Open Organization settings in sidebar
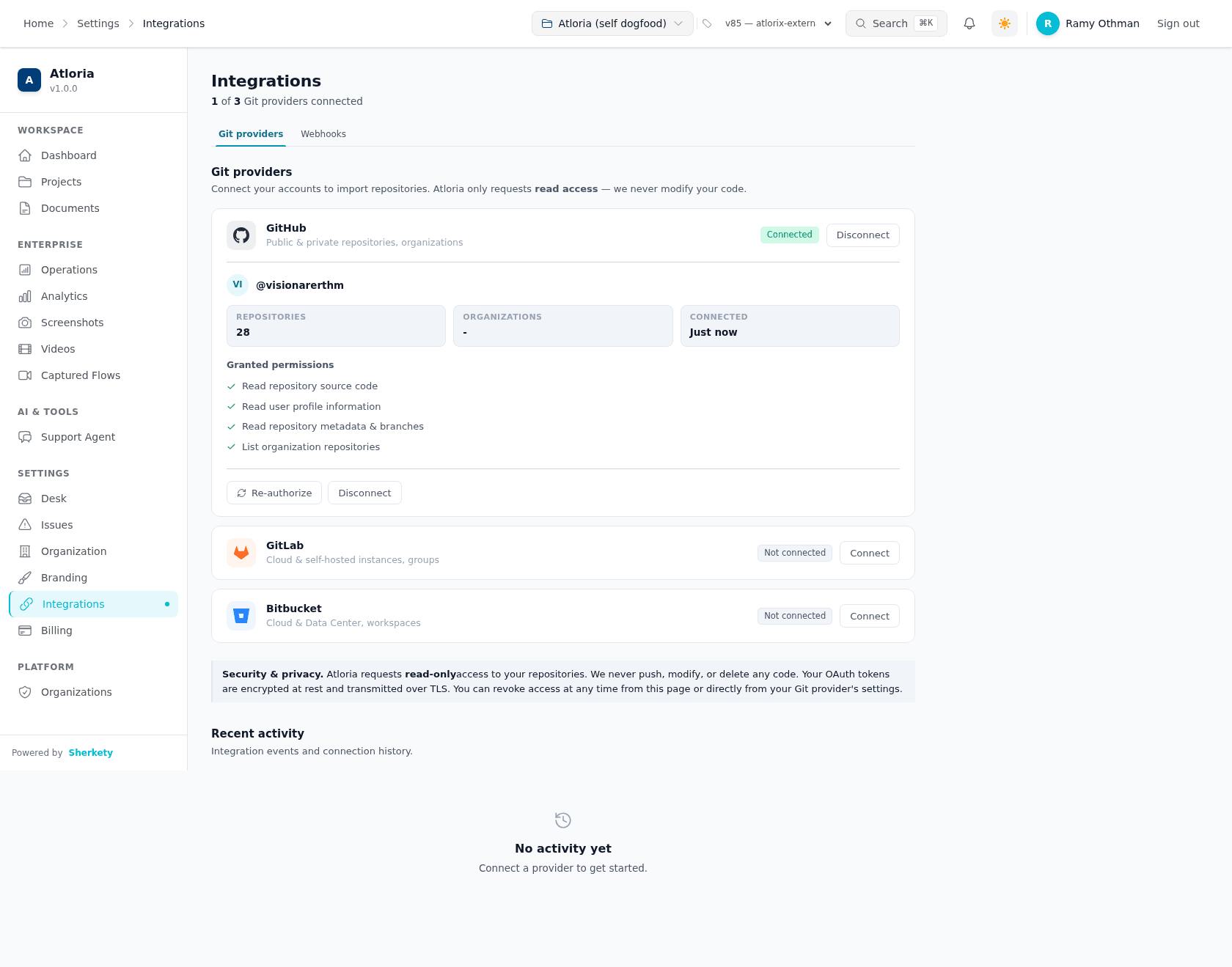This screenshot has height=967, width=1232. click(x=94, y=551)
